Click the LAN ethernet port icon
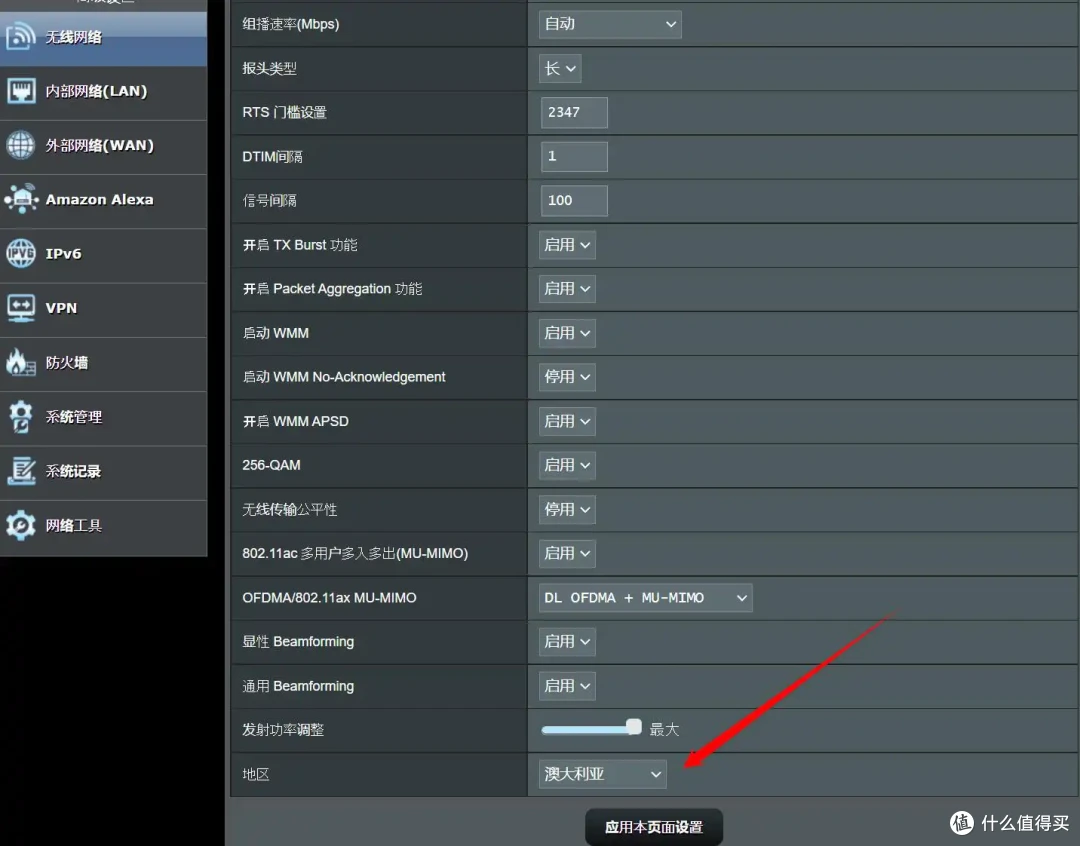This screenshot has width=1080, height=846. (x=21, y=90)
